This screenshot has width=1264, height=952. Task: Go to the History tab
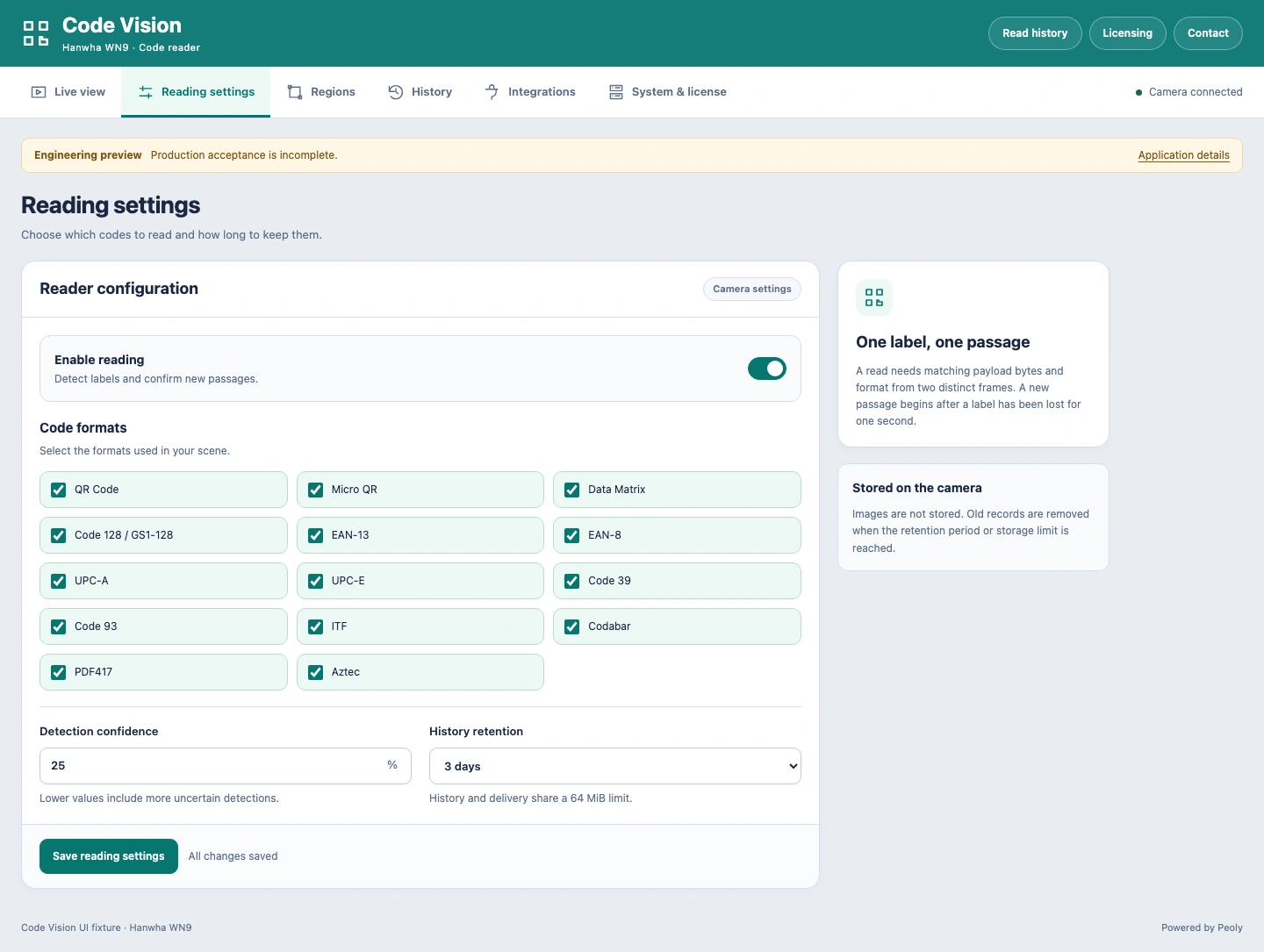point(420,92)
